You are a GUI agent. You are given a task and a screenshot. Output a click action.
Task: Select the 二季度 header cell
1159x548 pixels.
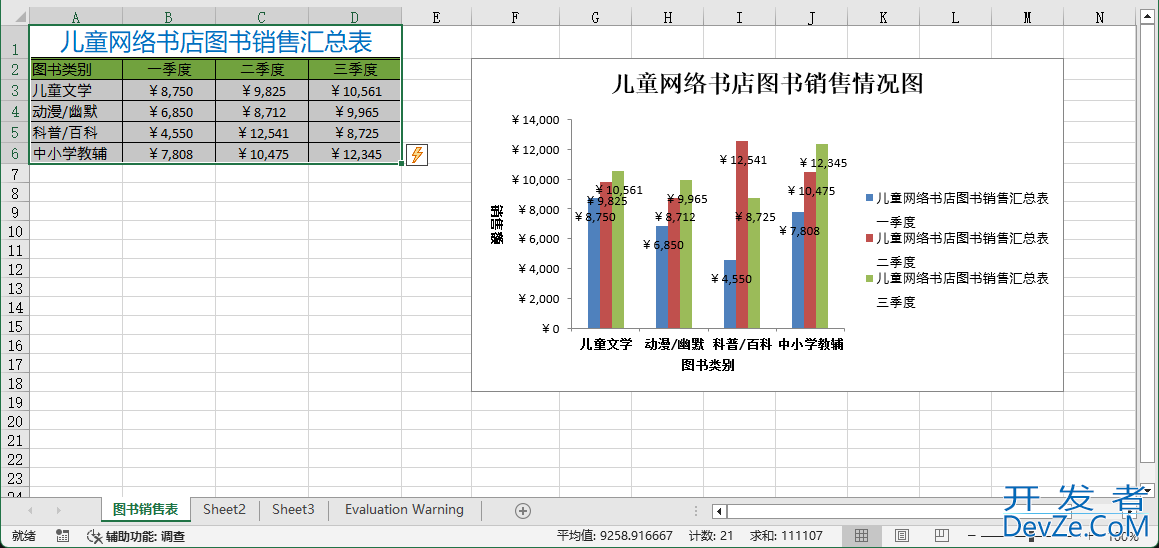261,69
